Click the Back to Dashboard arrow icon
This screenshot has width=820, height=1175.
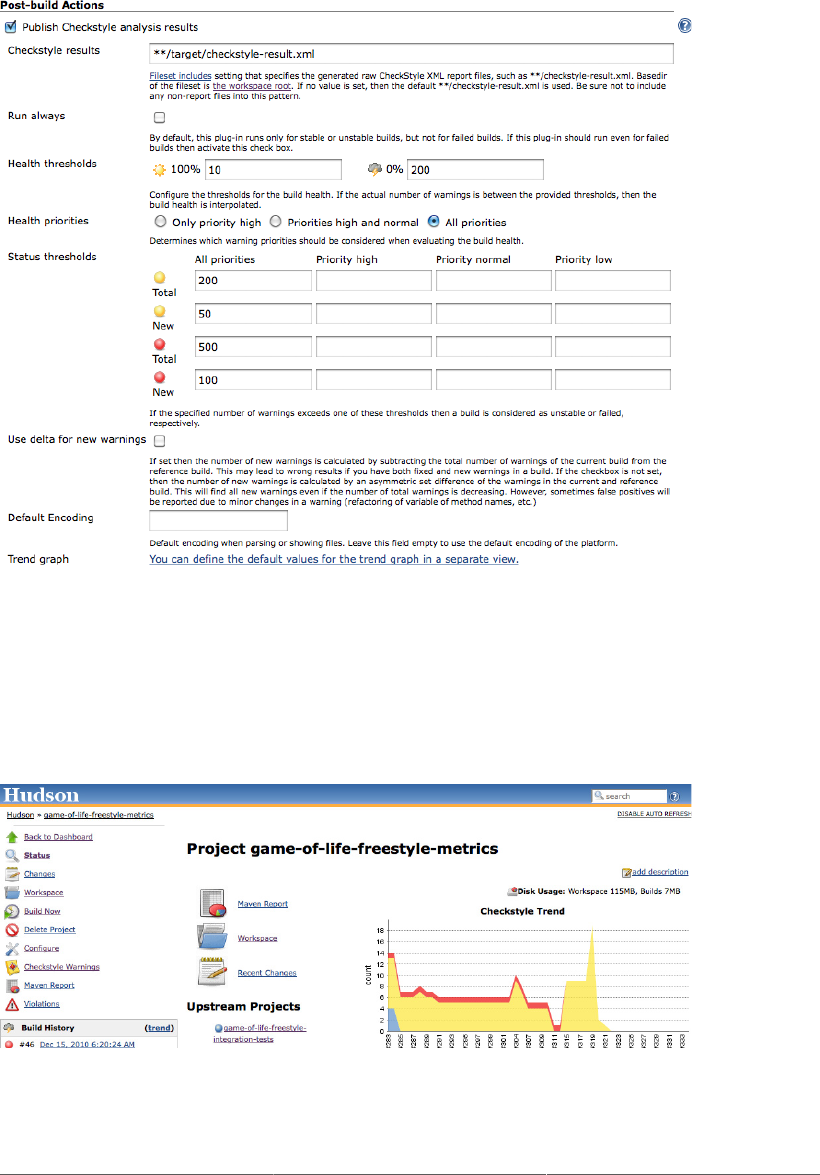[x=12, y=837]
